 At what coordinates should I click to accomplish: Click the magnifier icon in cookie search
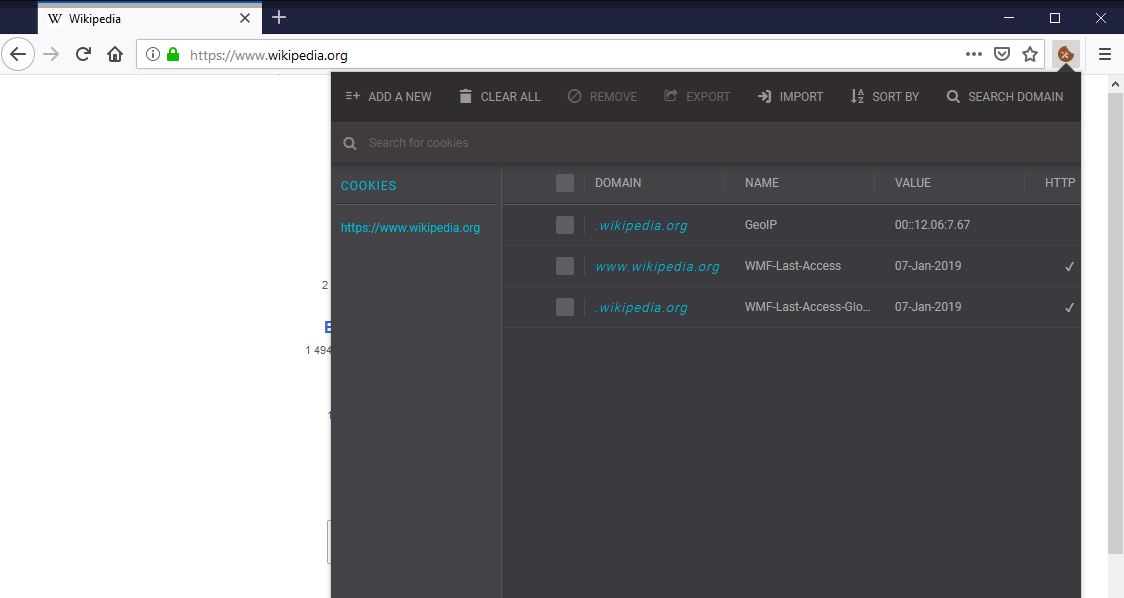point(350,143)
